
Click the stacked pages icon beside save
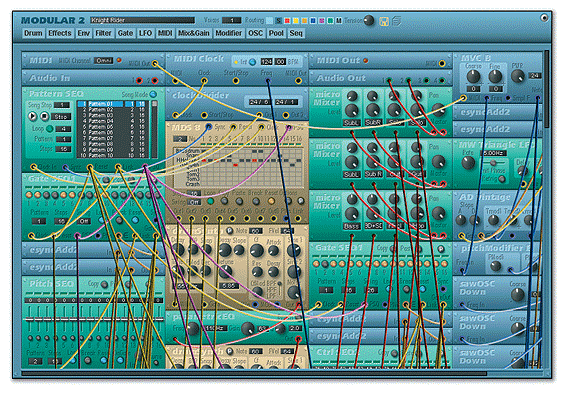396,21
